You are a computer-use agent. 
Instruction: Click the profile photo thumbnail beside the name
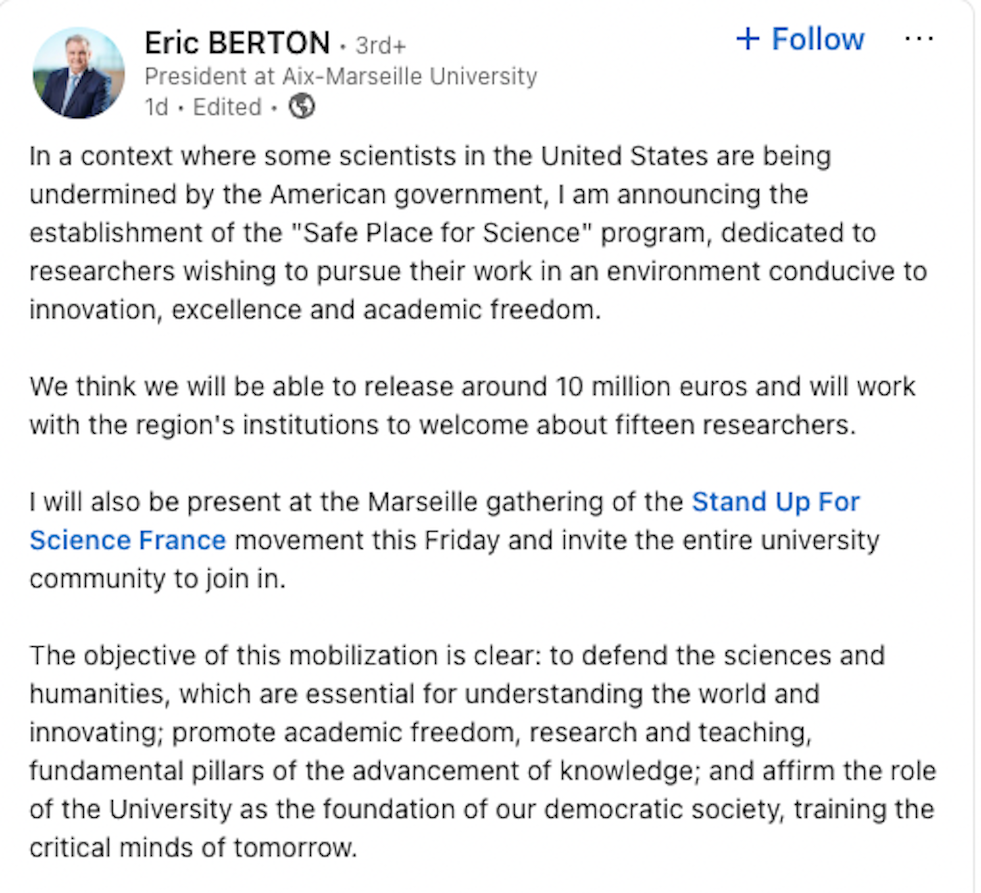[79, 70]
